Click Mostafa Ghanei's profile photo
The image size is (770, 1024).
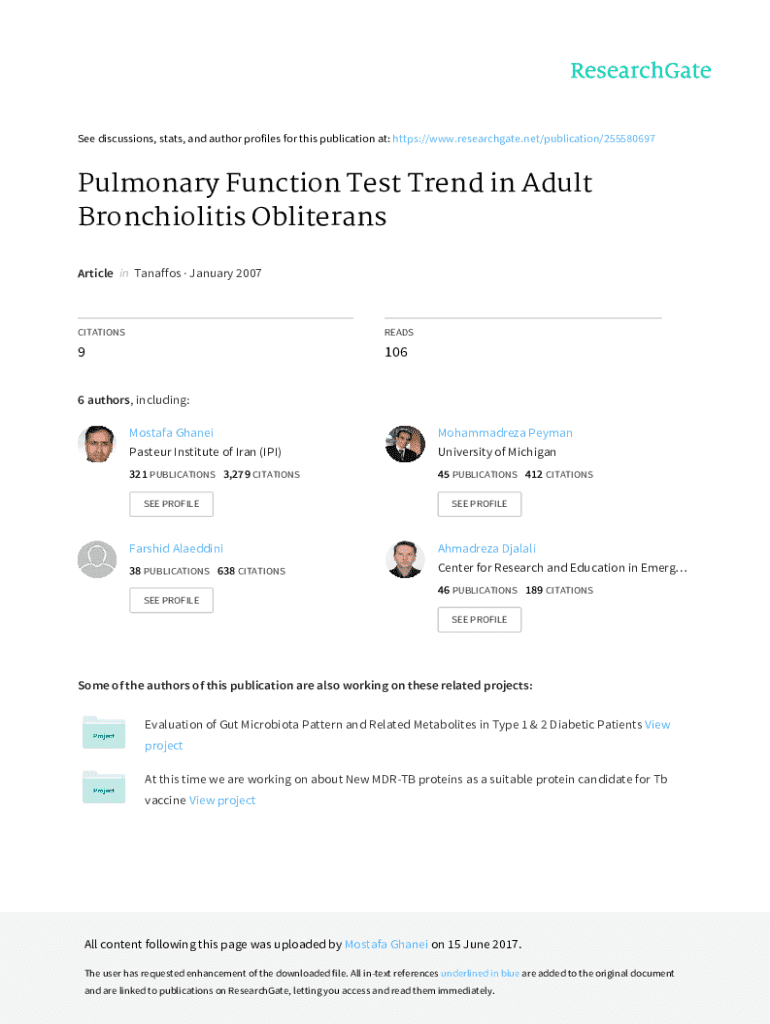tap(97, 444)
